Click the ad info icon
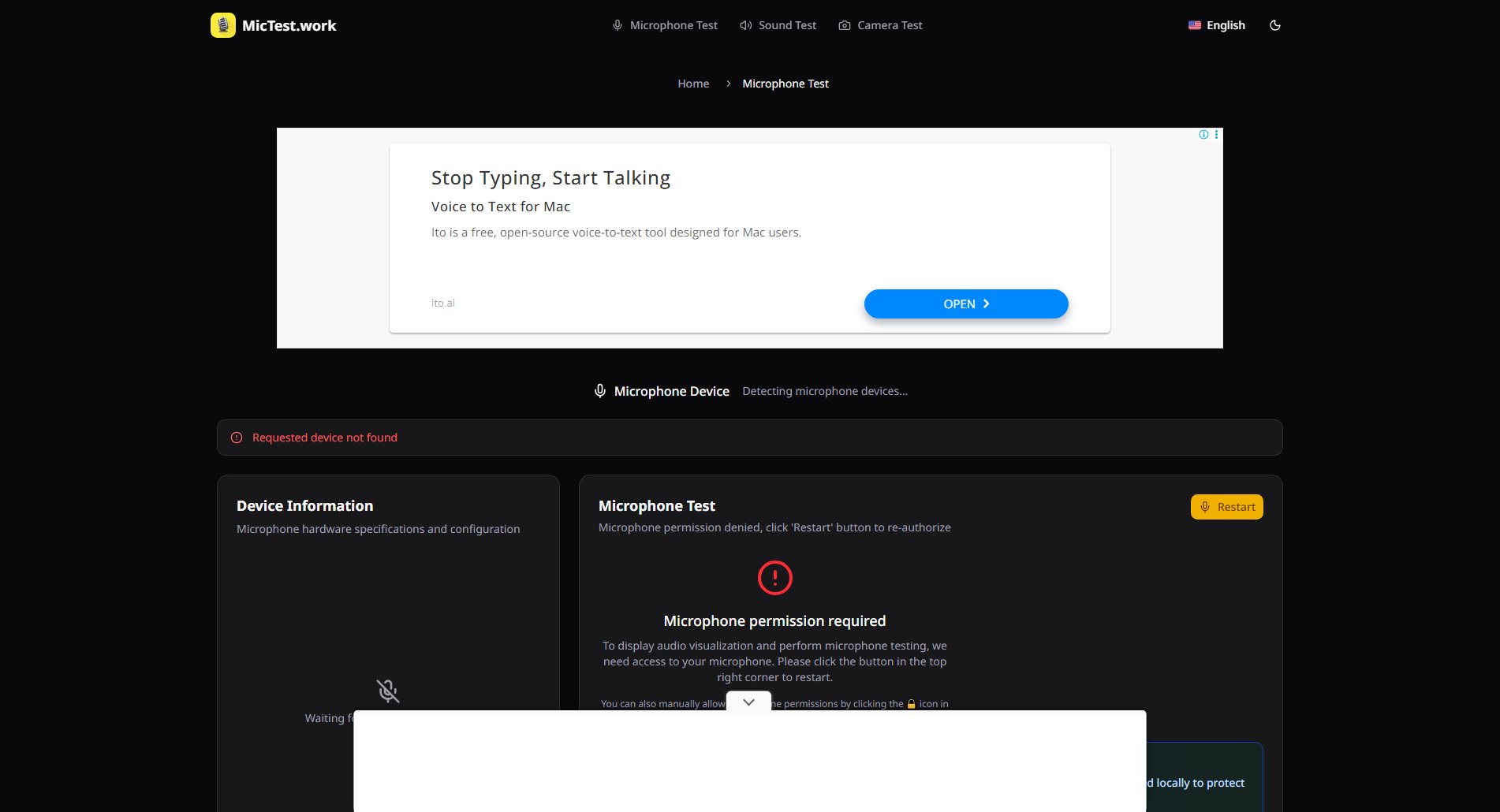Viewport: 1500px width, 812px height. click(x=1203, y=135)
